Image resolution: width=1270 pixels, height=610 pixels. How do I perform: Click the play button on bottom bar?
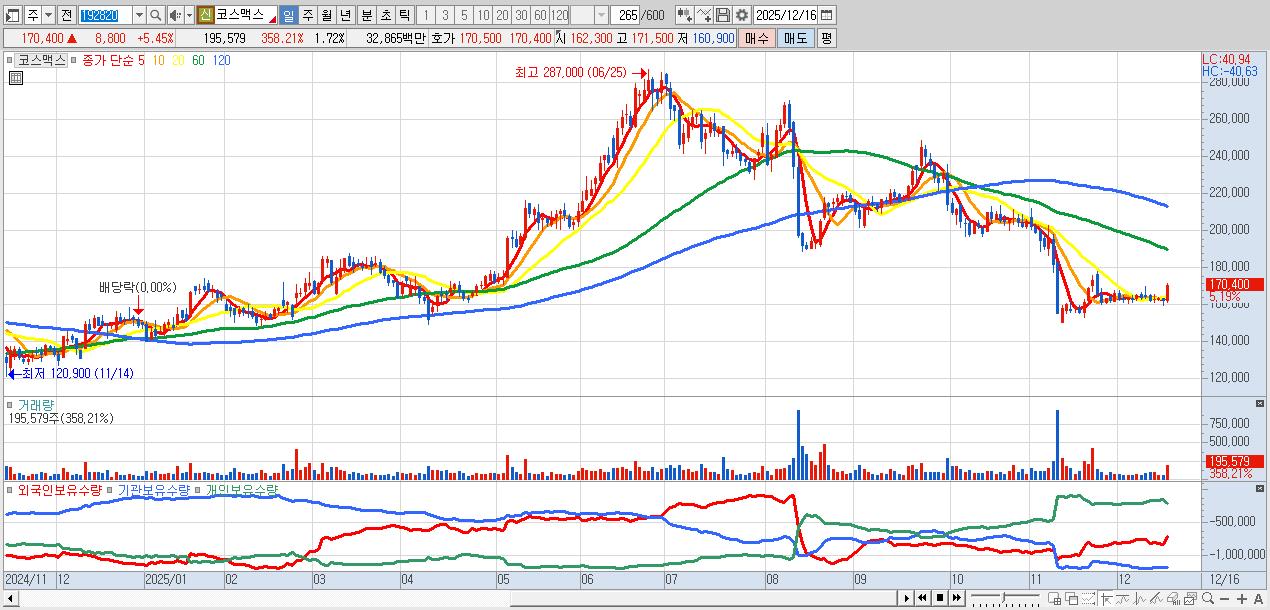pos(907,598)
